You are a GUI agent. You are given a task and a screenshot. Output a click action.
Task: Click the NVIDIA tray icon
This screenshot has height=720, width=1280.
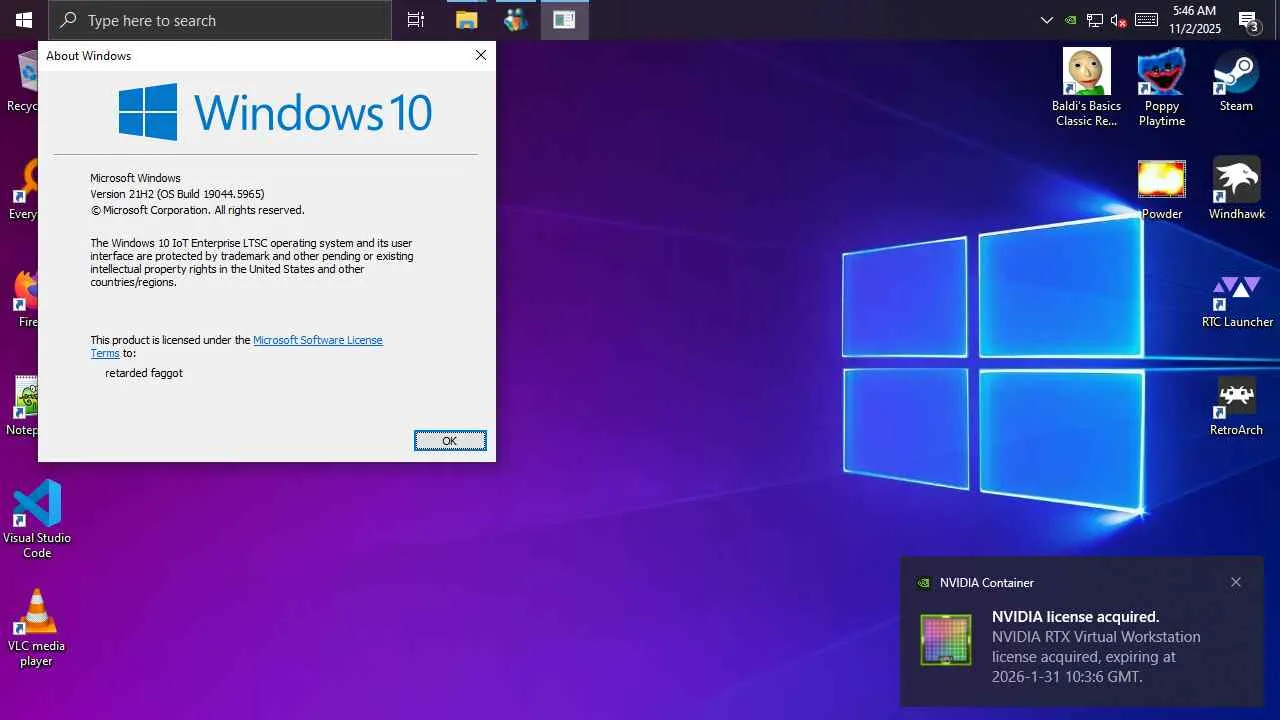click(x=1071, y=20)
